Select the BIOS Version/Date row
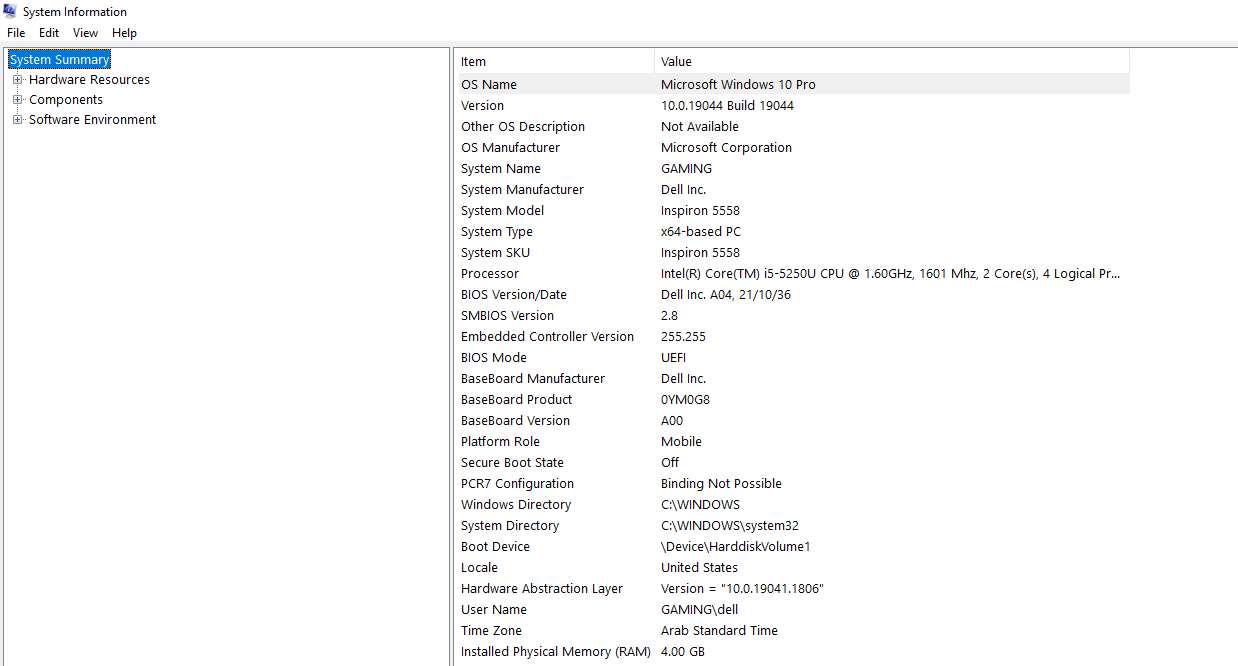The height and width of the screenshot is (666, 1238). point(550,294)
